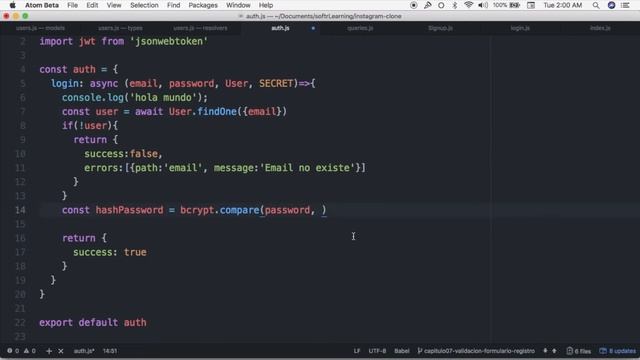This screenshot has width=640, height=360.
Task: Click the Tue 2:00 AM clock
Action: tap(562, 5)
